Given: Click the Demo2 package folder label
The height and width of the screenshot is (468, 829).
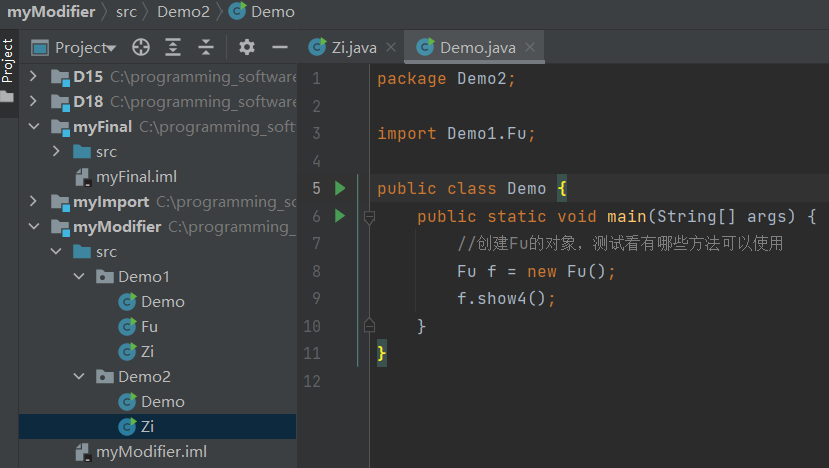Looking at the screenshot, I should click(144, 377).
